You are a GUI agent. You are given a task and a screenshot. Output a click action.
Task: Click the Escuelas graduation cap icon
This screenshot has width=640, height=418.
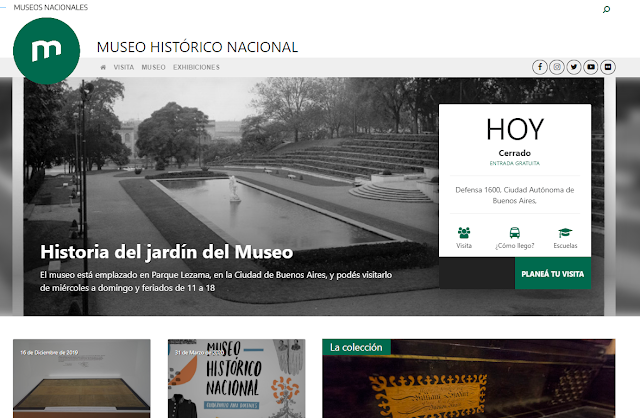pyautogui.click(x=565, y=233)
